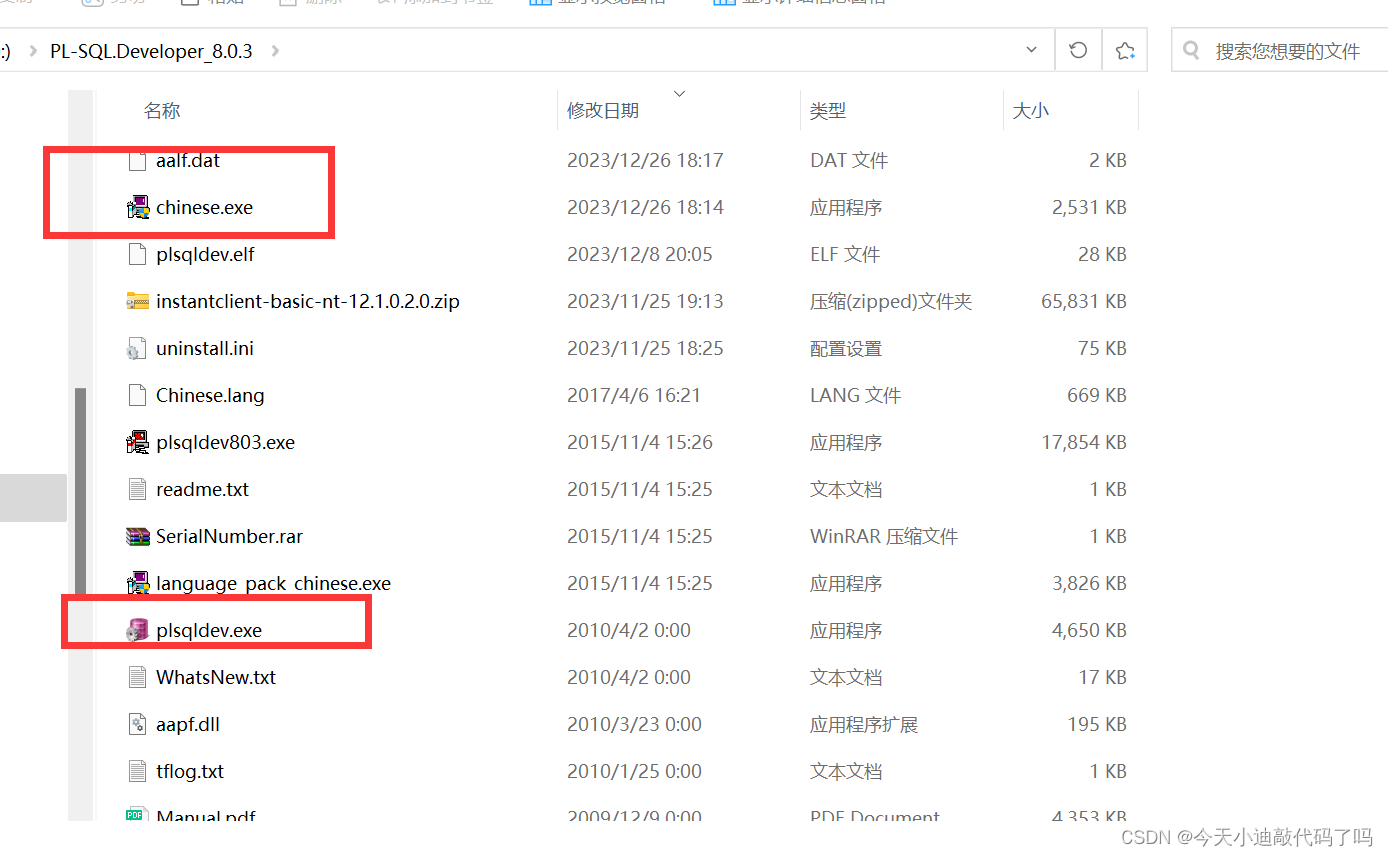Click the plsqldev.elf file icon
The height and width of the screenshot is (856, 1388).
(137, 254)
